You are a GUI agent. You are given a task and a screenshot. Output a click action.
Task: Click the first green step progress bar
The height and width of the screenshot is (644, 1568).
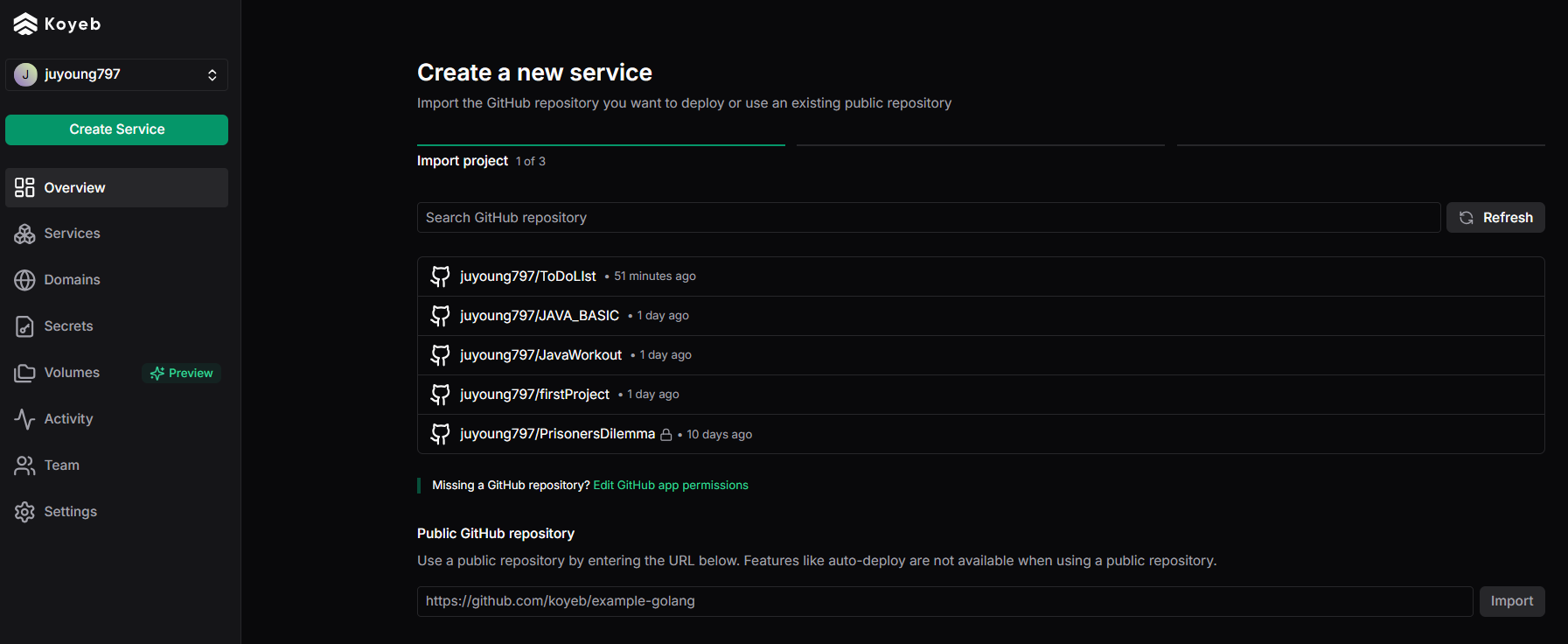coord(601,145)
